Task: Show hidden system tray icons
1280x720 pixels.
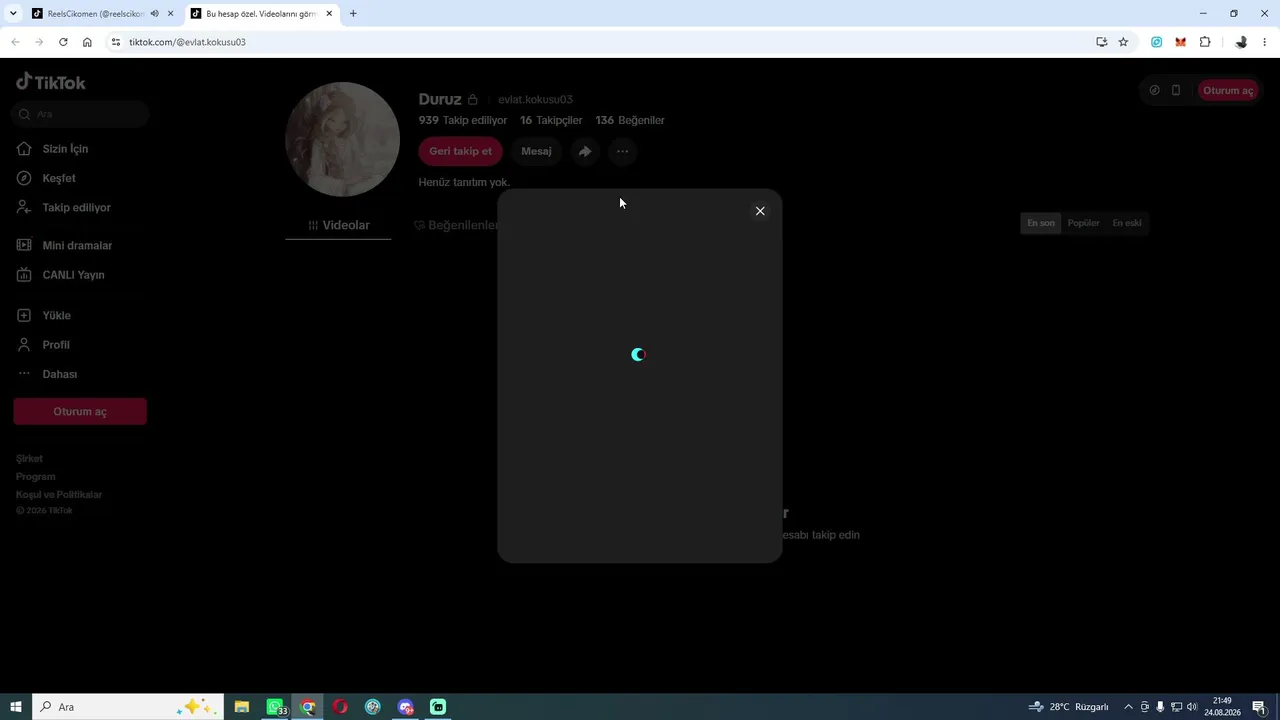Action: 1129,707
